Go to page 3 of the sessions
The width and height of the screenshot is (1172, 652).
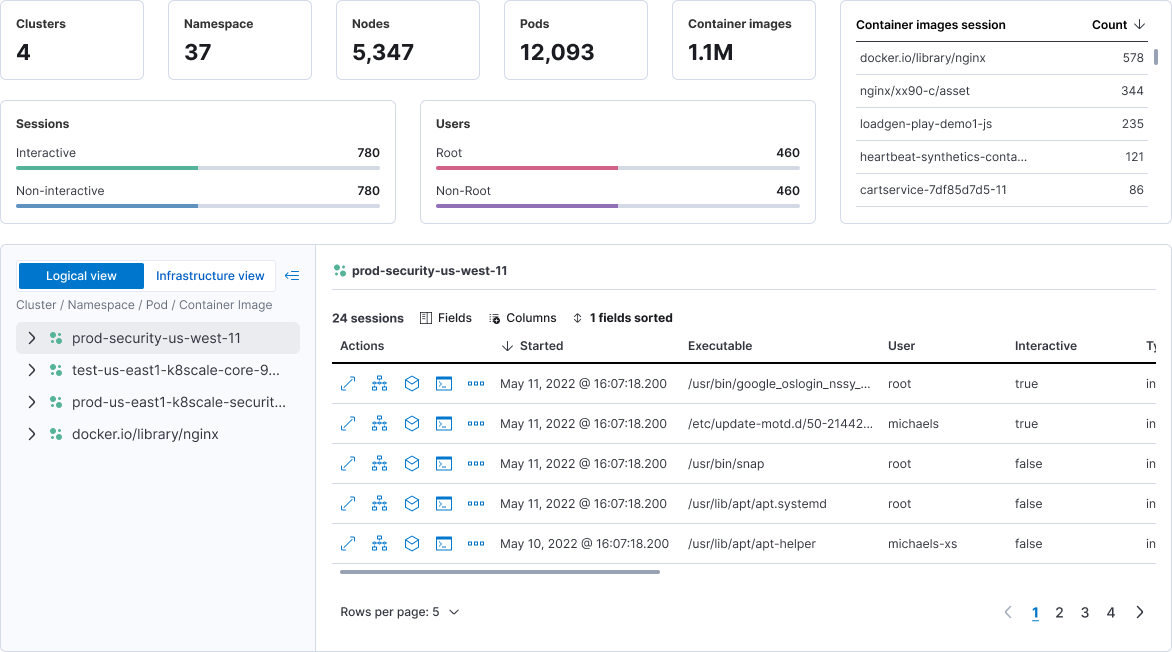click(x=1085, y=613)
